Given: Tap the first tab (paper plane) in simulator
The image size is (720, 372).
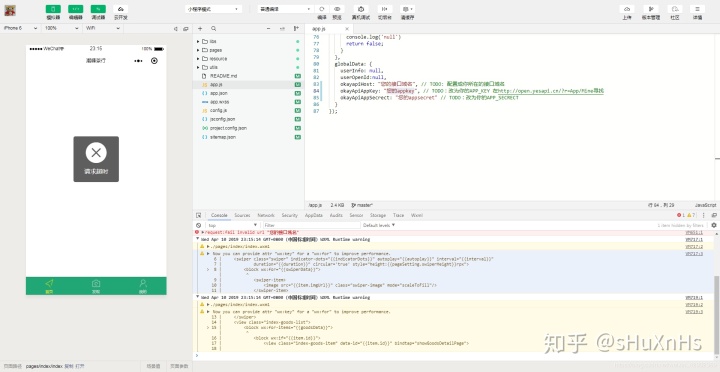Looking at the screenshot, I should (49, 286).
